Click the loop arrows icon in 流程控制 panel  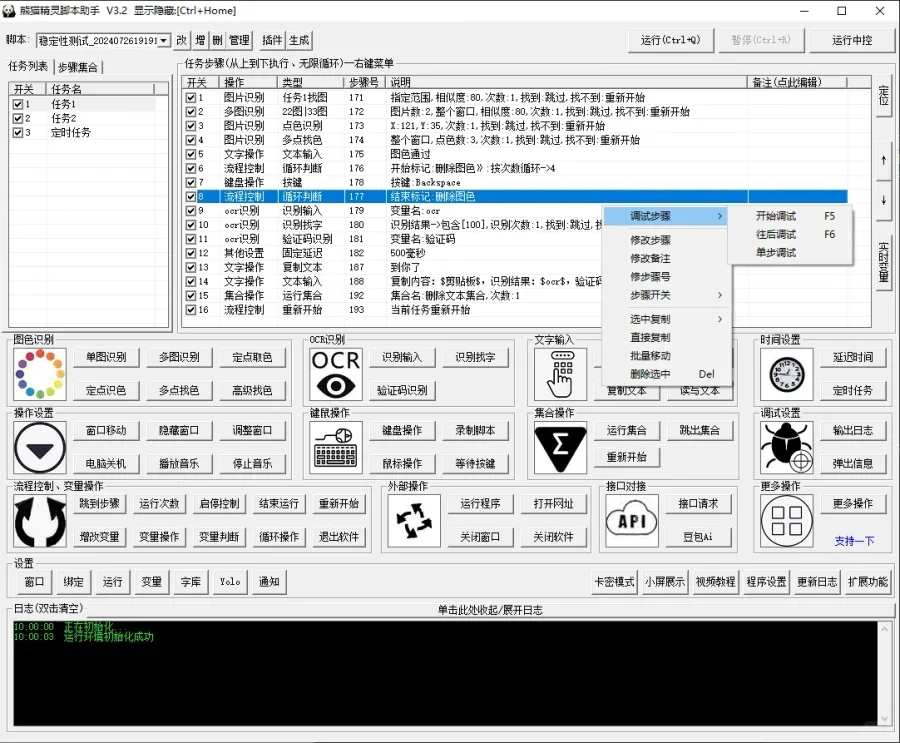point(39,519)
